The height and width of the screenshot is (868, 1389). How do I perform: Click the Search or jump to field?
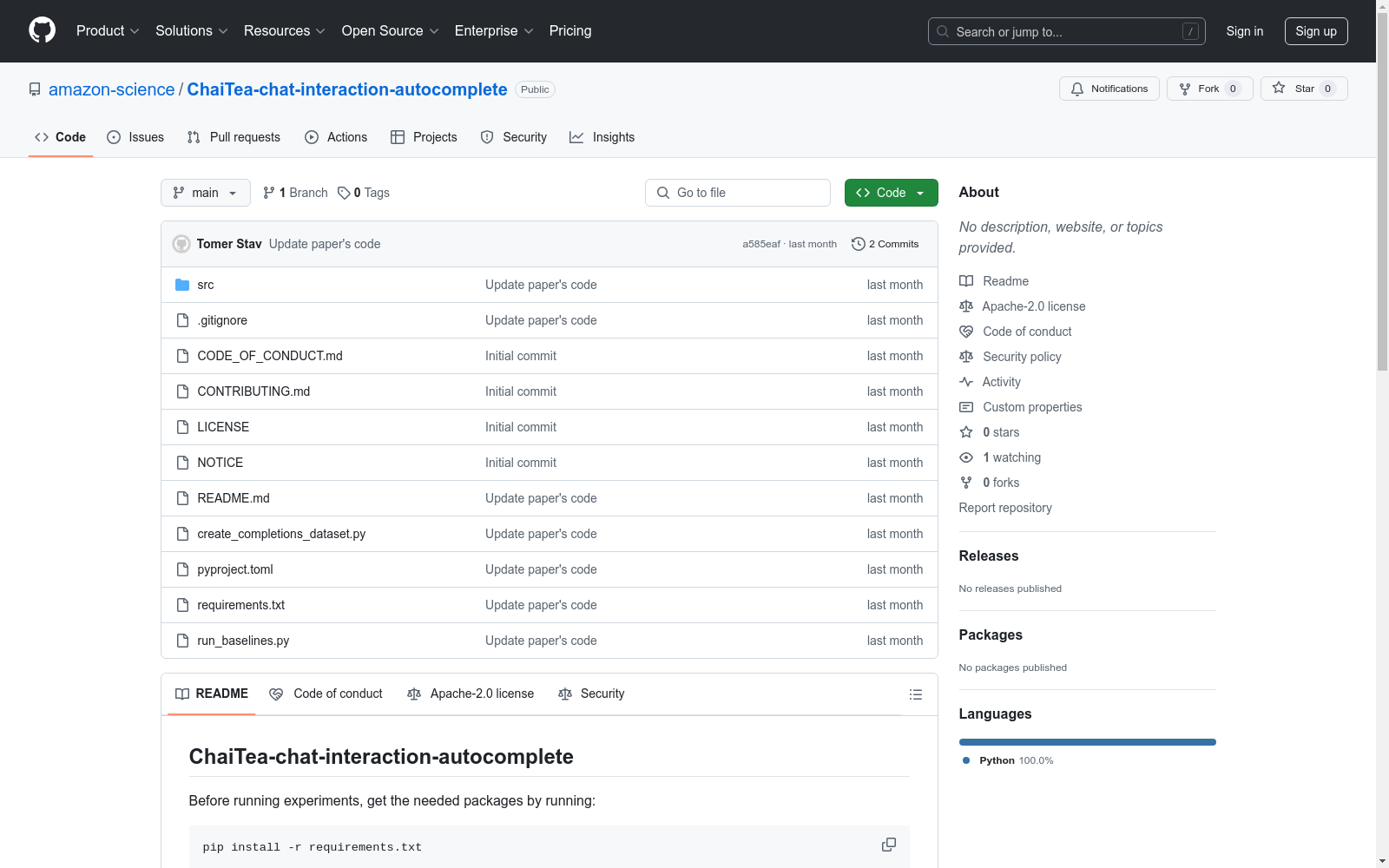coord(1067,31)
